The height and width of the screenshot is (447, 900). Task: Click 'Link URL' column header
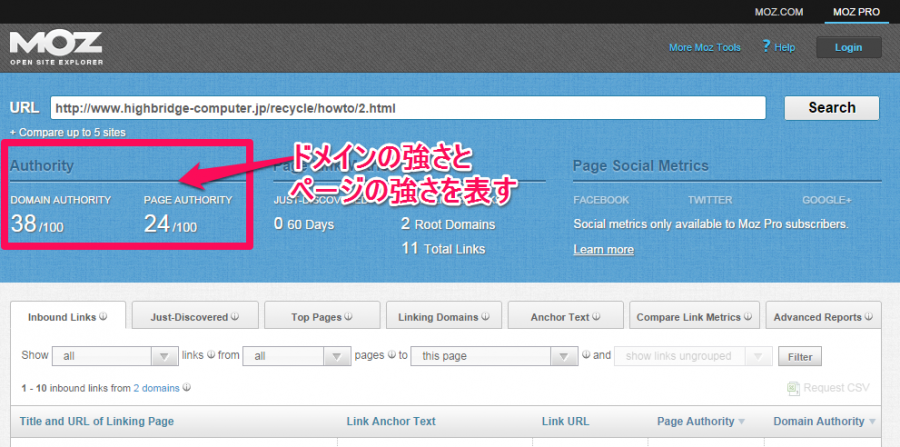565,421
